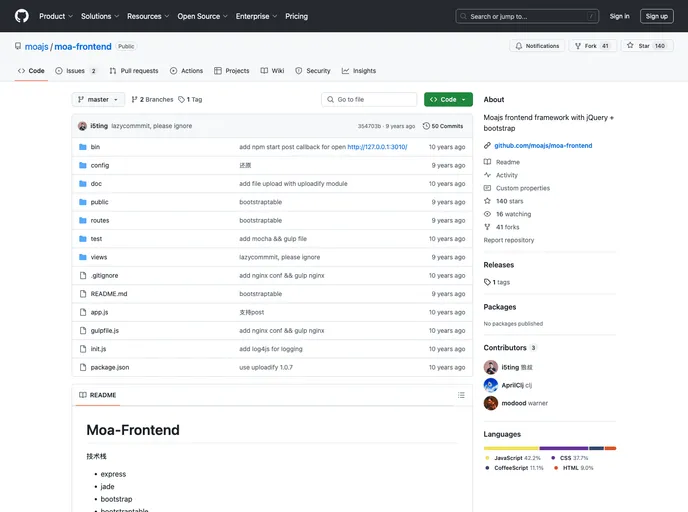The image size is (688, 512).
Task: Expand the Product menu
Action: coord(56,16)
